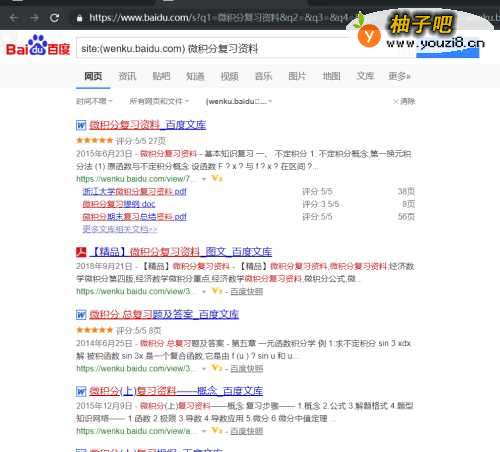Open the Baidu logo homepage link

point(38,46)
